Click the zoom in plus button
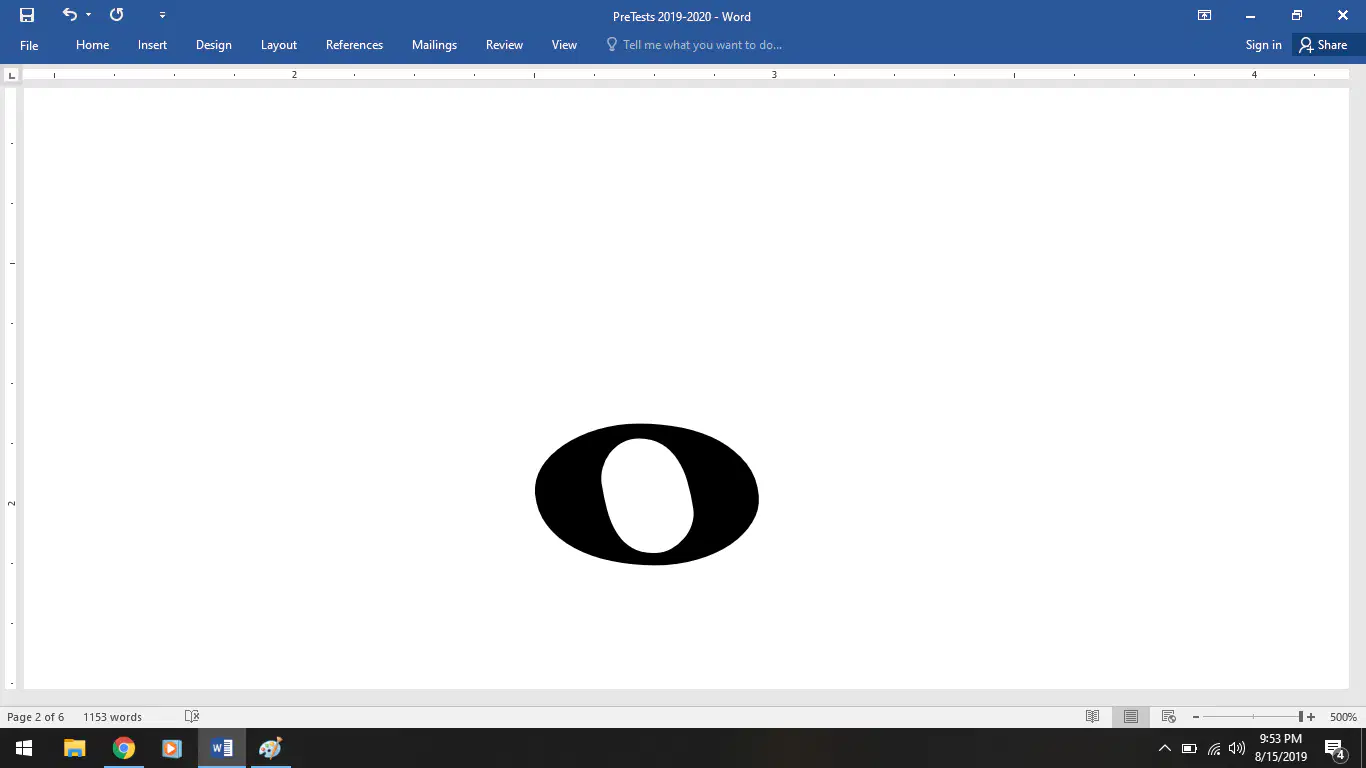This screenshot has height=768, width=1366. coord(1311,717)
